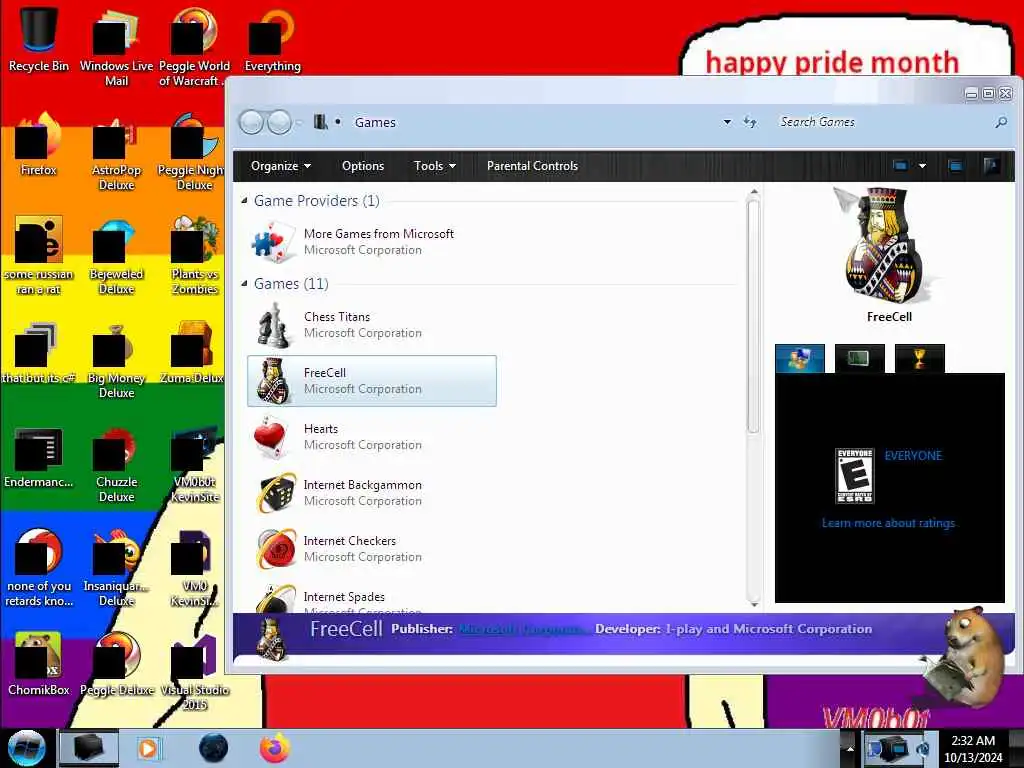Open Bejeweled Deluxe desktop shortcut
The image size is (1024, 768).
[x=116, y=256]
